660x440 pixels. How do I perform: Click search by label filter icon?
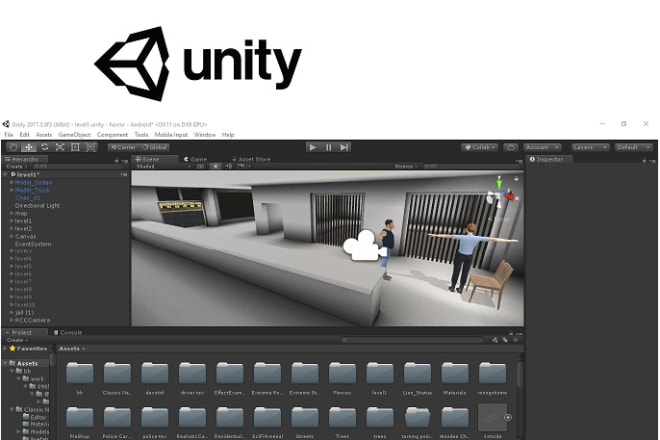[x=505, y=340]
